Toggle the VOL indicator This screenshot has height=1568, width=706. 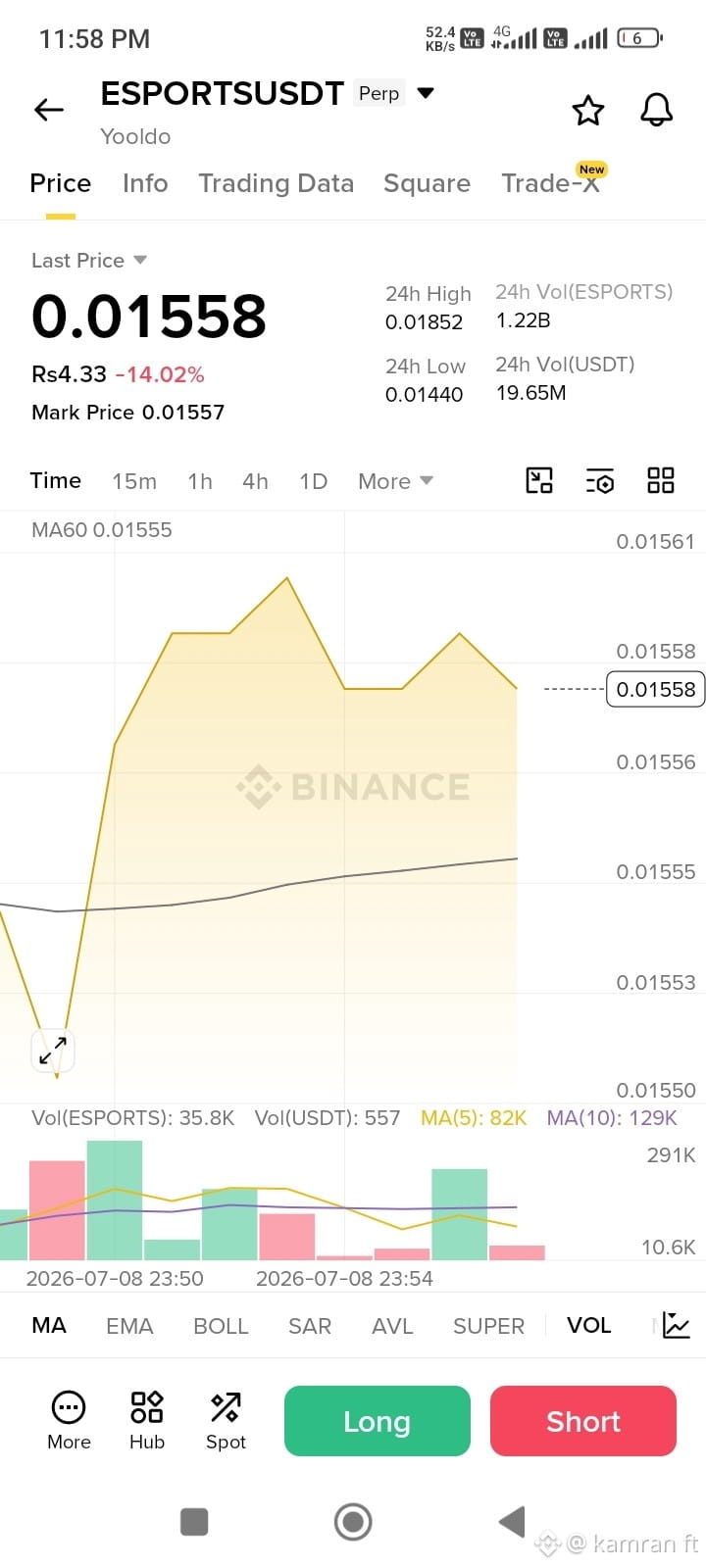coord(589,1325)
